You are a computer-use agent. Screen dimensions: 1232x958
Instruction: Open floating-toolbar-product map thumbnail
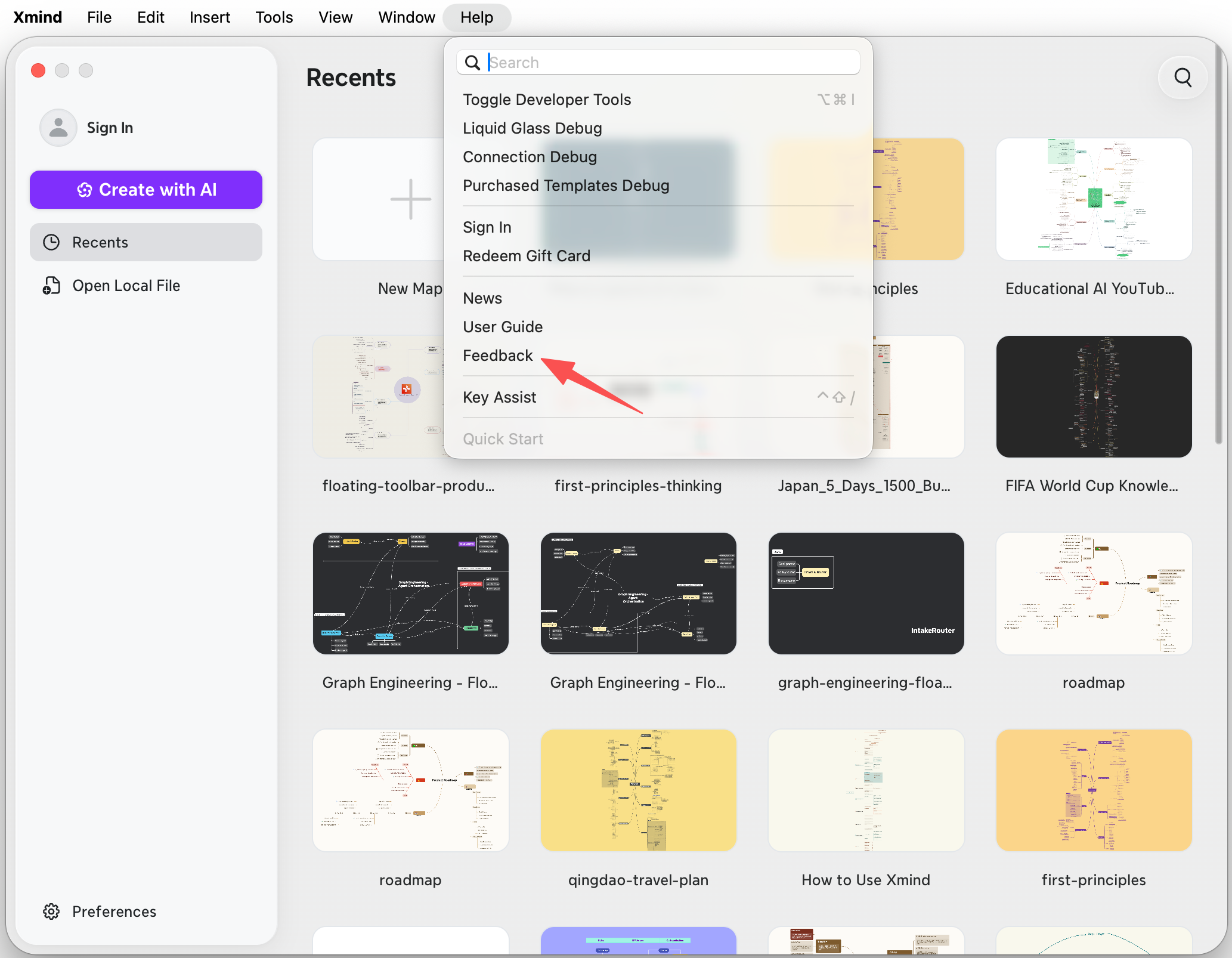tap(379, 397)
